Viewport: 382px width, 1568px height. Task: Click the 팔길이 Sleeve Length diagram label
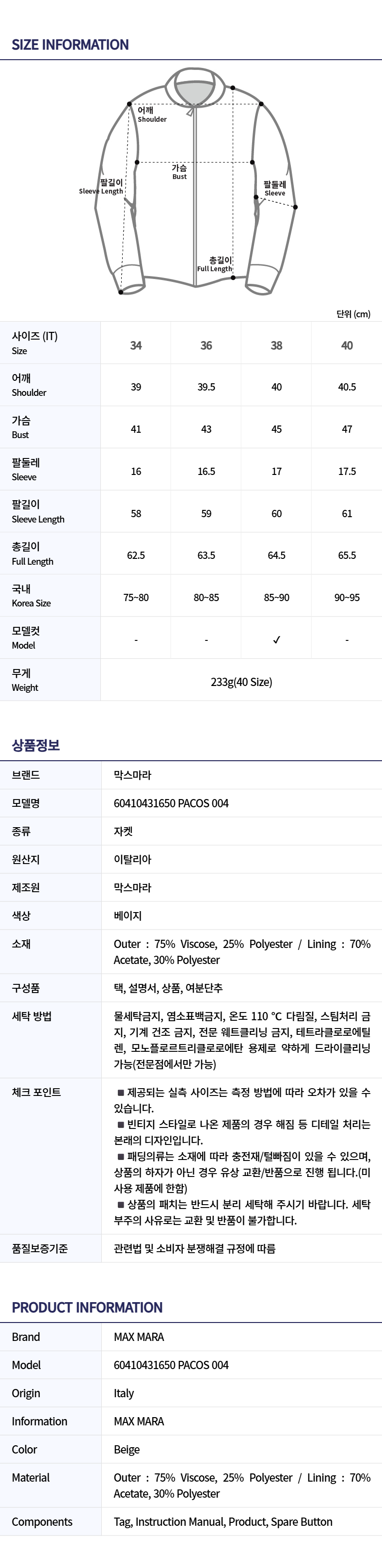tap(102, 186)
